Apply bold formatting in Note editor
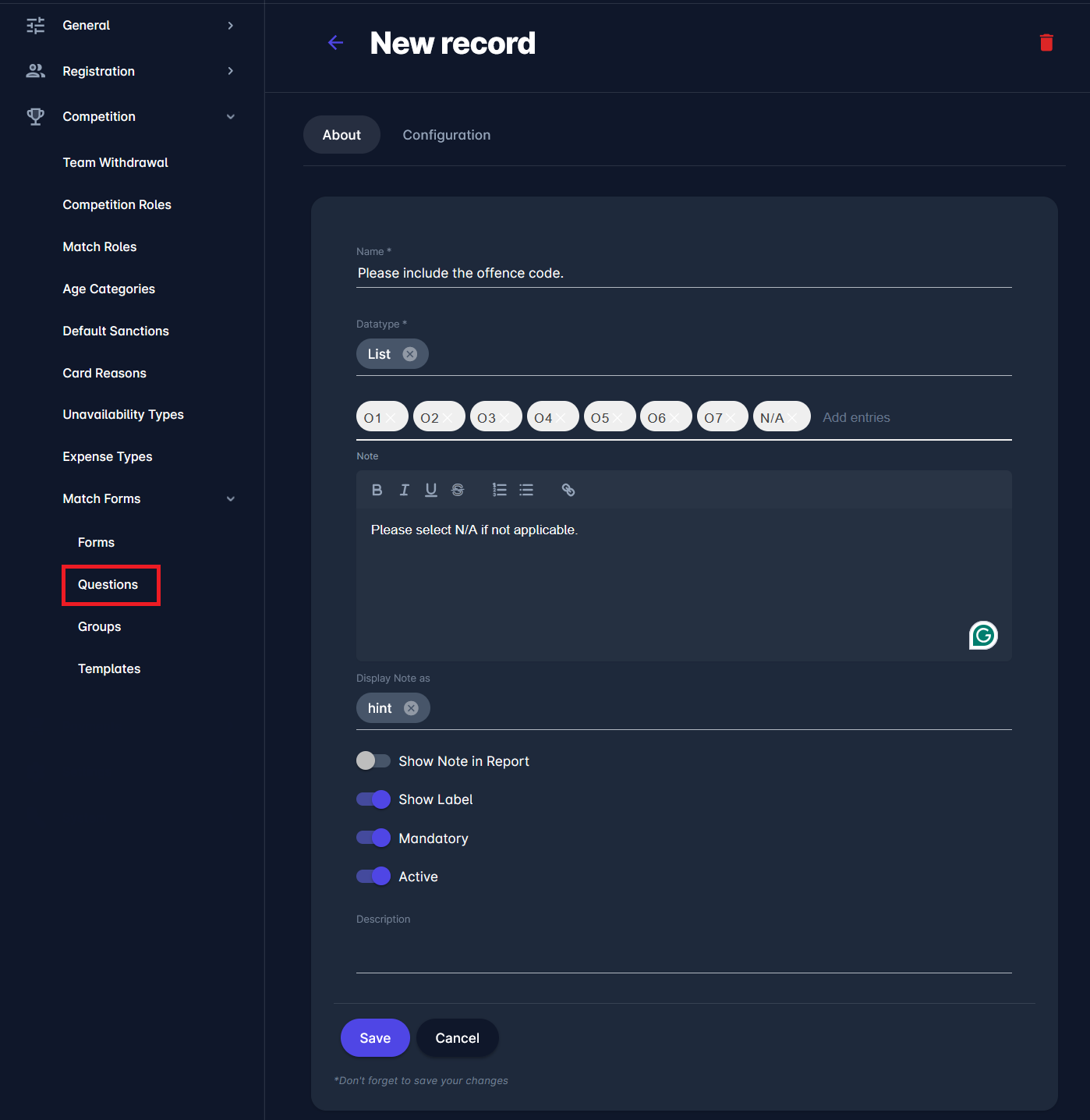The height and width of the screenshot is (1120, 1090). [377, 490]
